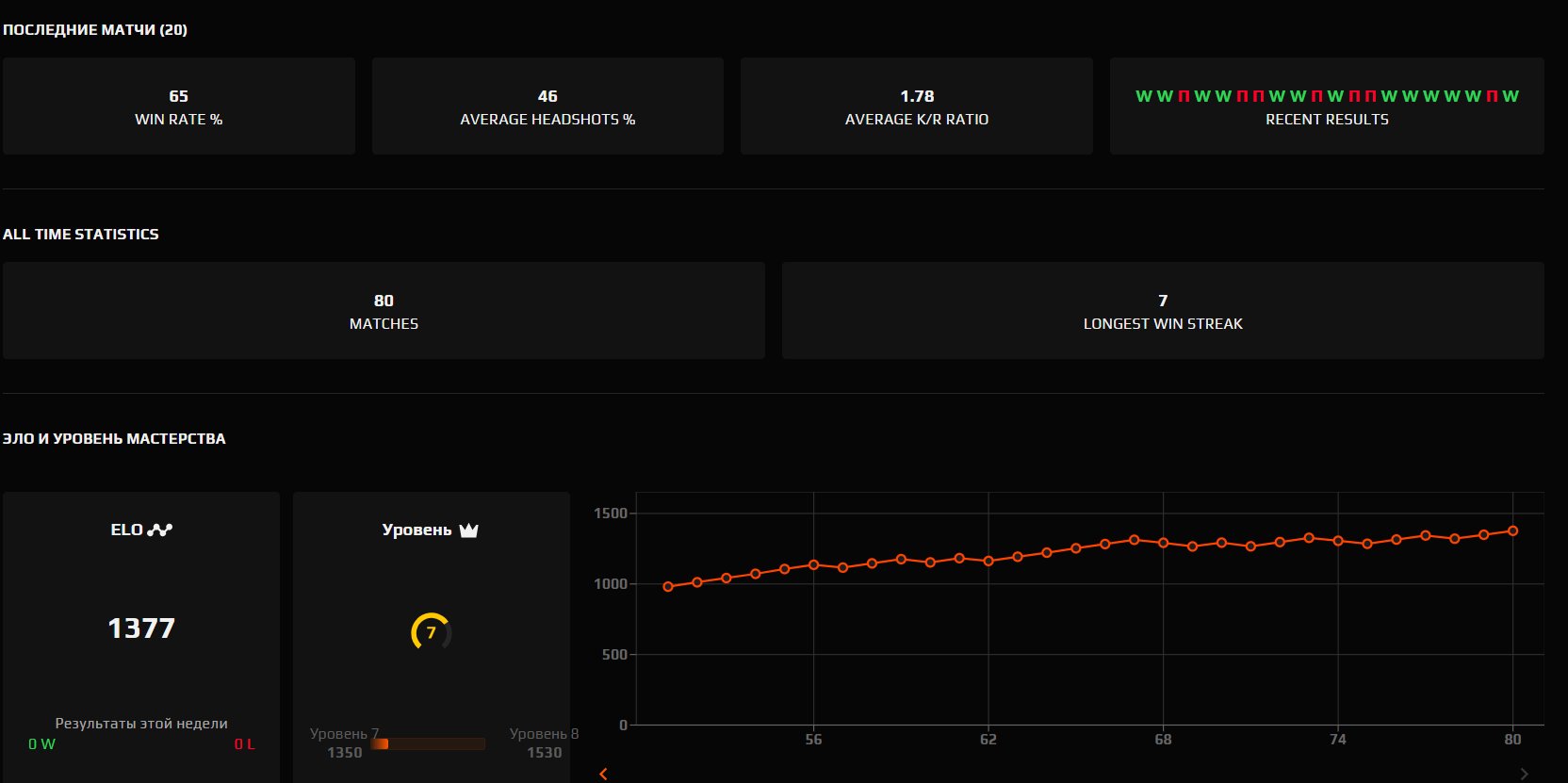The width and height of the screenshot is (1568, 783).
Task: Click the yellow level 7 skill badge
Action: tap(432, 631)
